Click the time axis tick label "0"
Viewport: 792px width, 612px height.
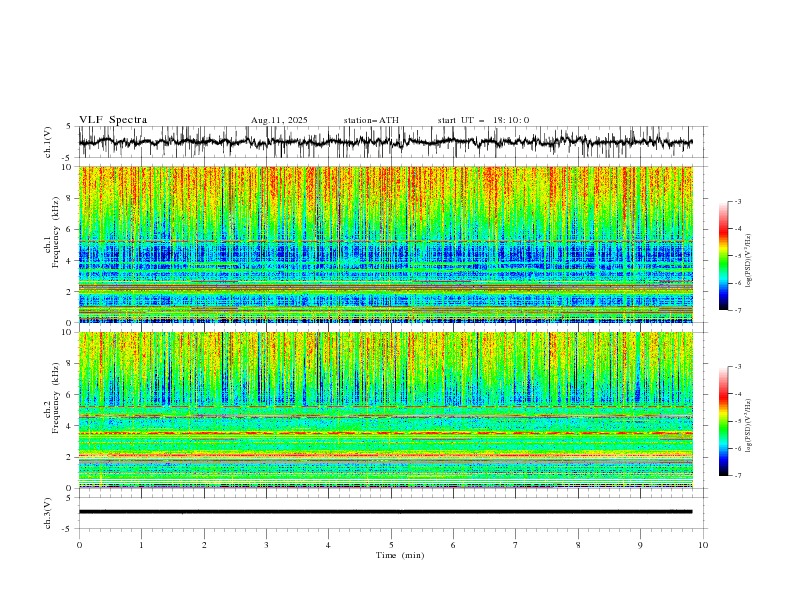tap(79, 545)
